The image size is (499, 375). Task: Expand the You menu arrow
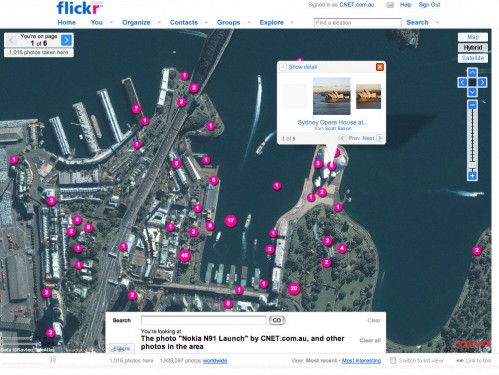pyautogui.click(x=111, y=23)
